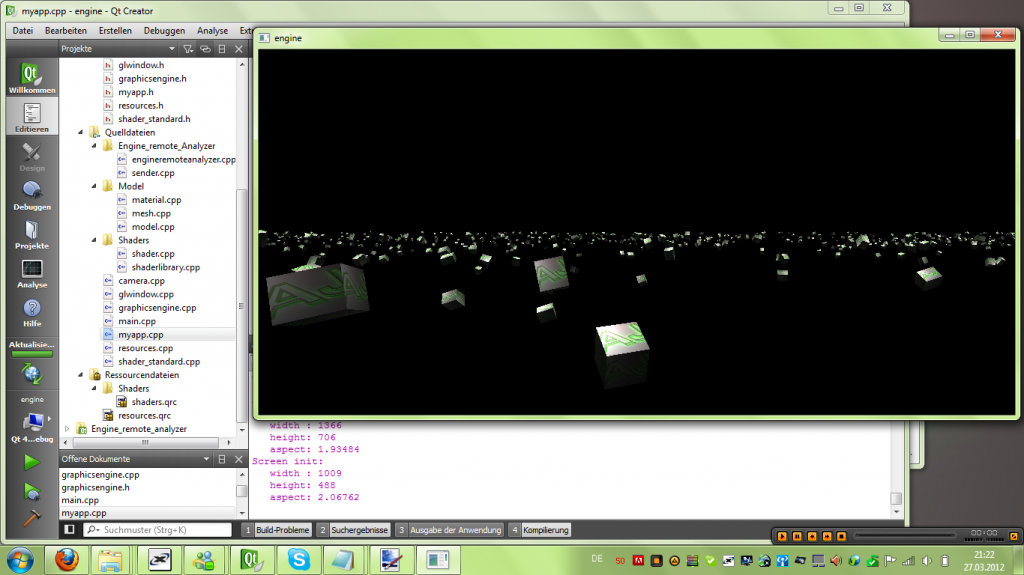The height and width of the screenshot is (575, 1024).
Task: Click the system tray volume speaker icon
Action: coord(927,561)
